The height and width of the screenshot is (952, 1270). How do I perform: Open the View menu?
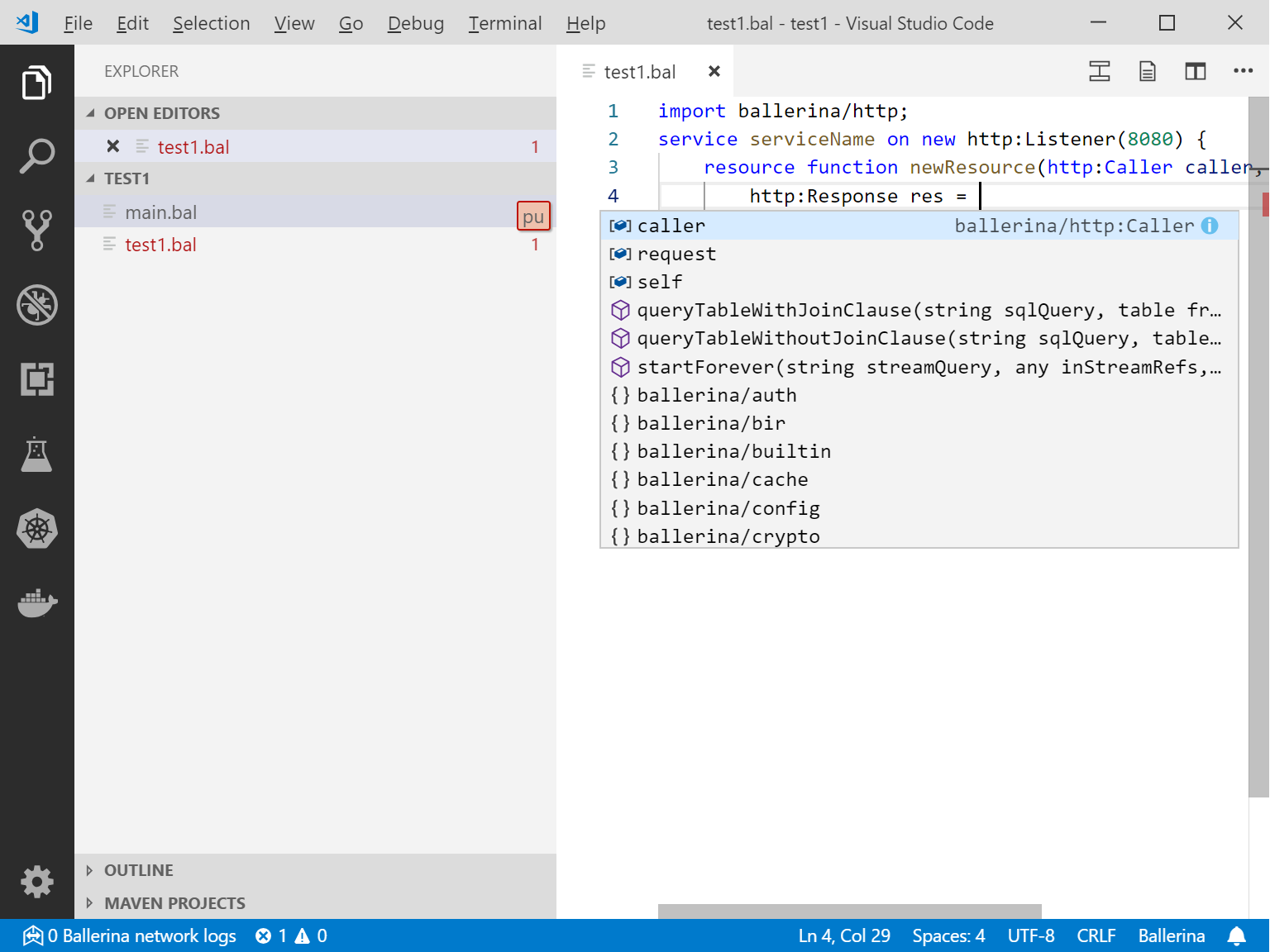click(x=294, y=23)
